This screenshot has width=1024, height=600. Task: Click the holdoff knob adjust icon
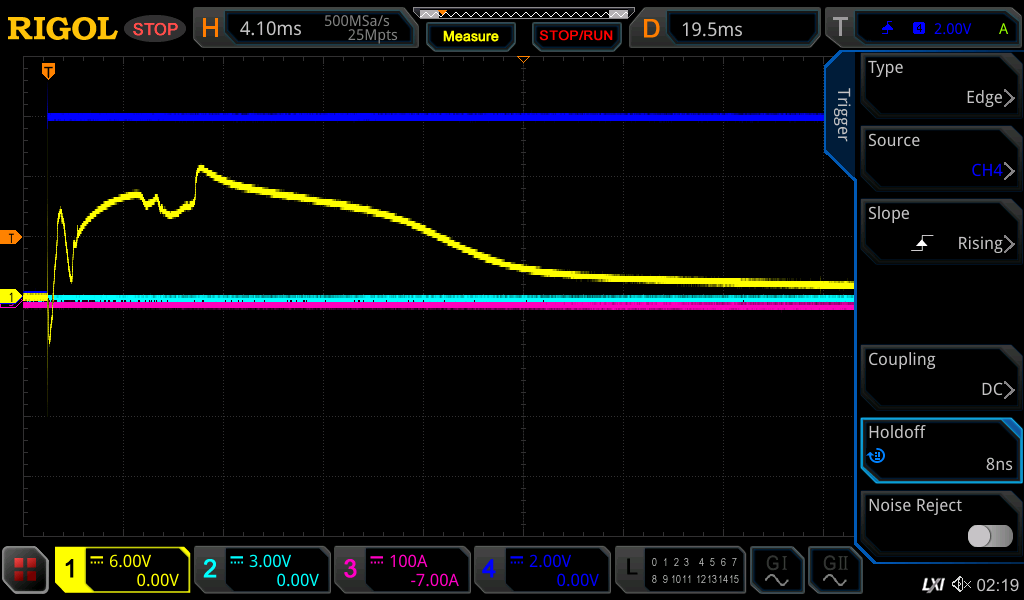[876, 457]
